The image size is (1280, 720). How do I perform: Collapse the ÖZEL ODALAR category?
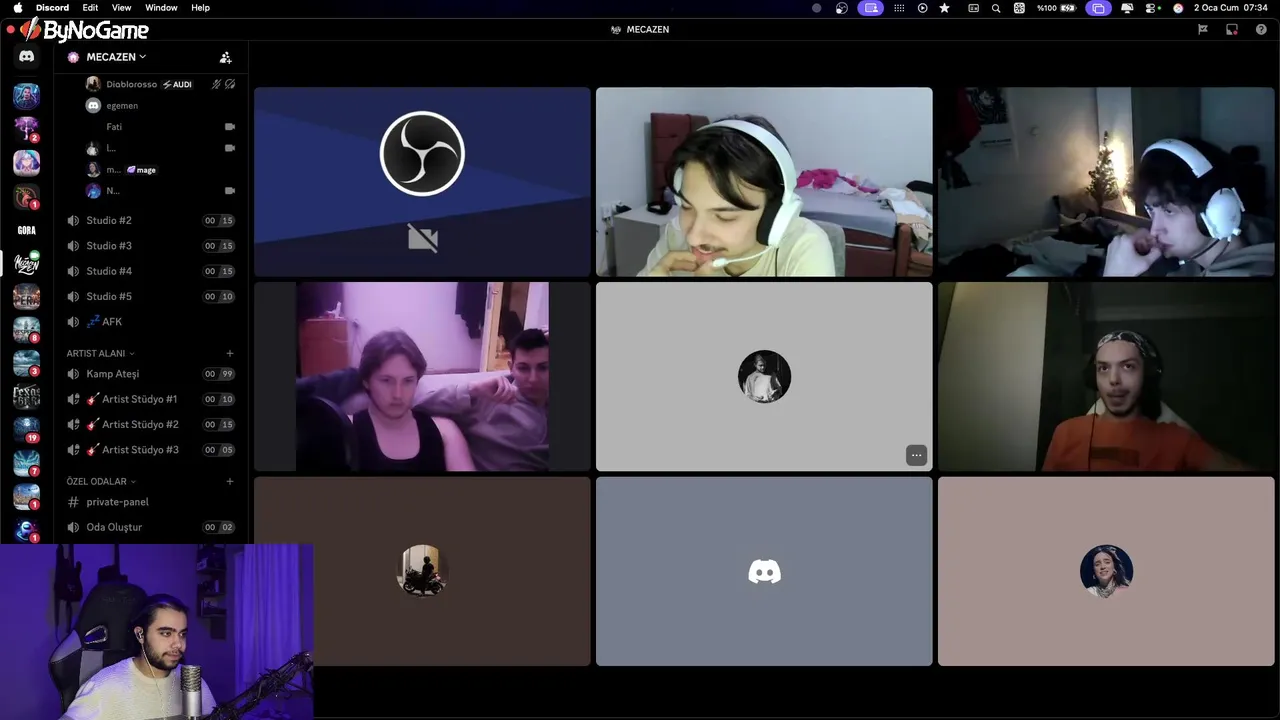pyautogui.click(x=101, y=481)
